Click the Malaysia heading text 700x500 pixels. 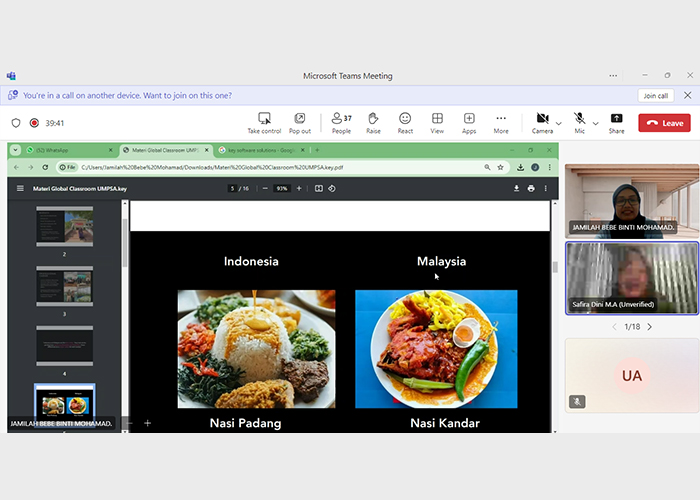click(x=442, y=262)
